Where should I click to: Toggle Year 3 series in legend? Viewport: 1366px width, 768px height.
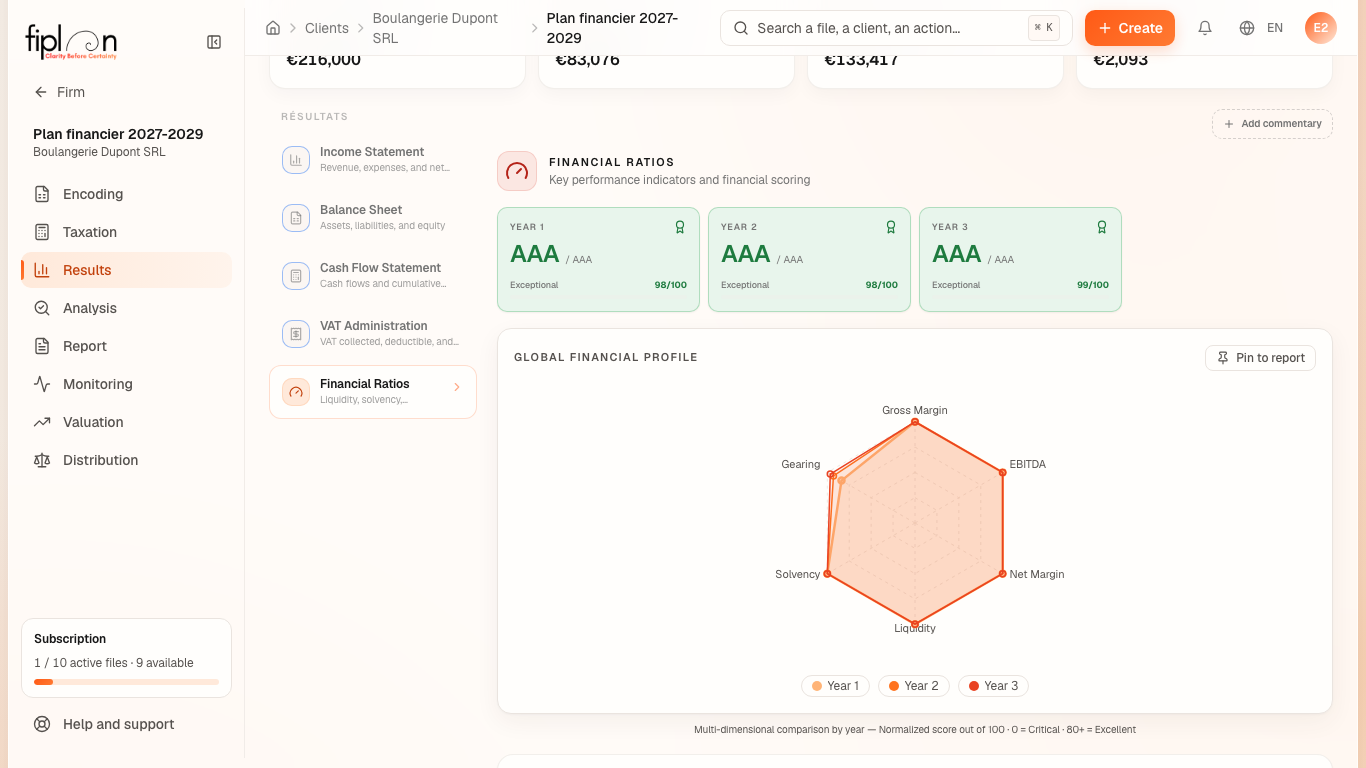point(994,686)
